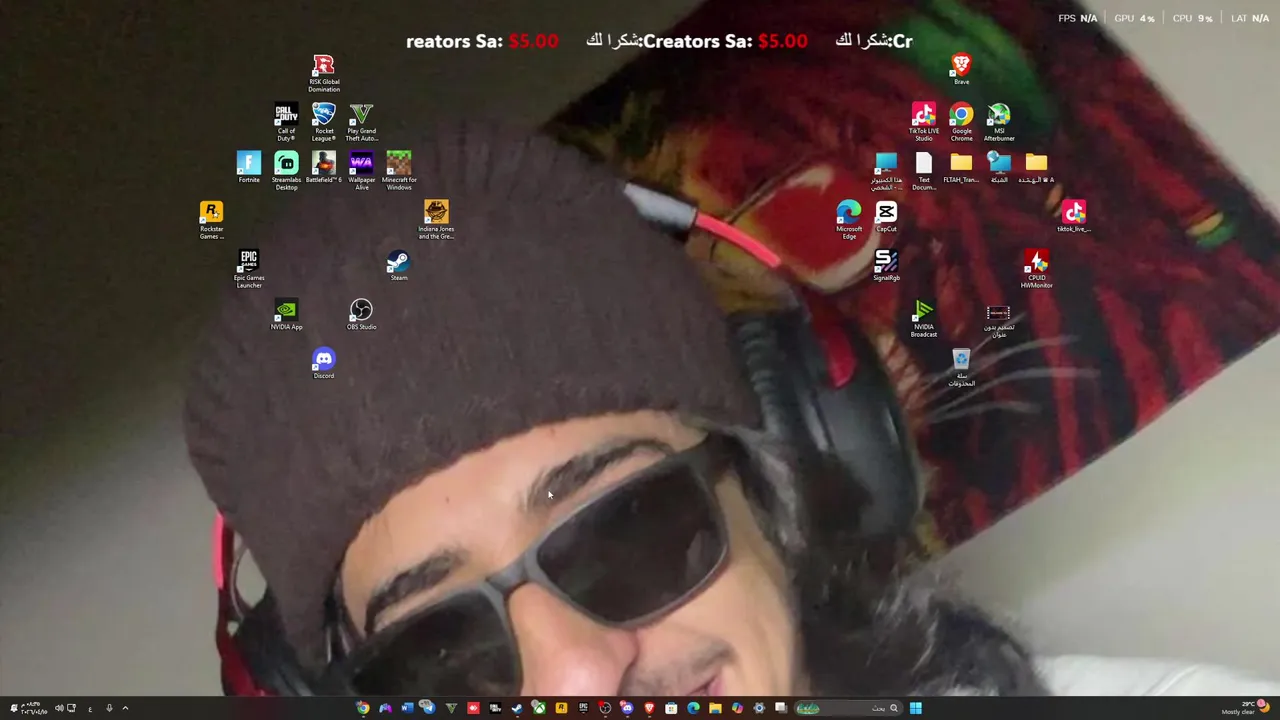Select the This PC (هذا الكمبيوتر) icon

click(886, 171)
